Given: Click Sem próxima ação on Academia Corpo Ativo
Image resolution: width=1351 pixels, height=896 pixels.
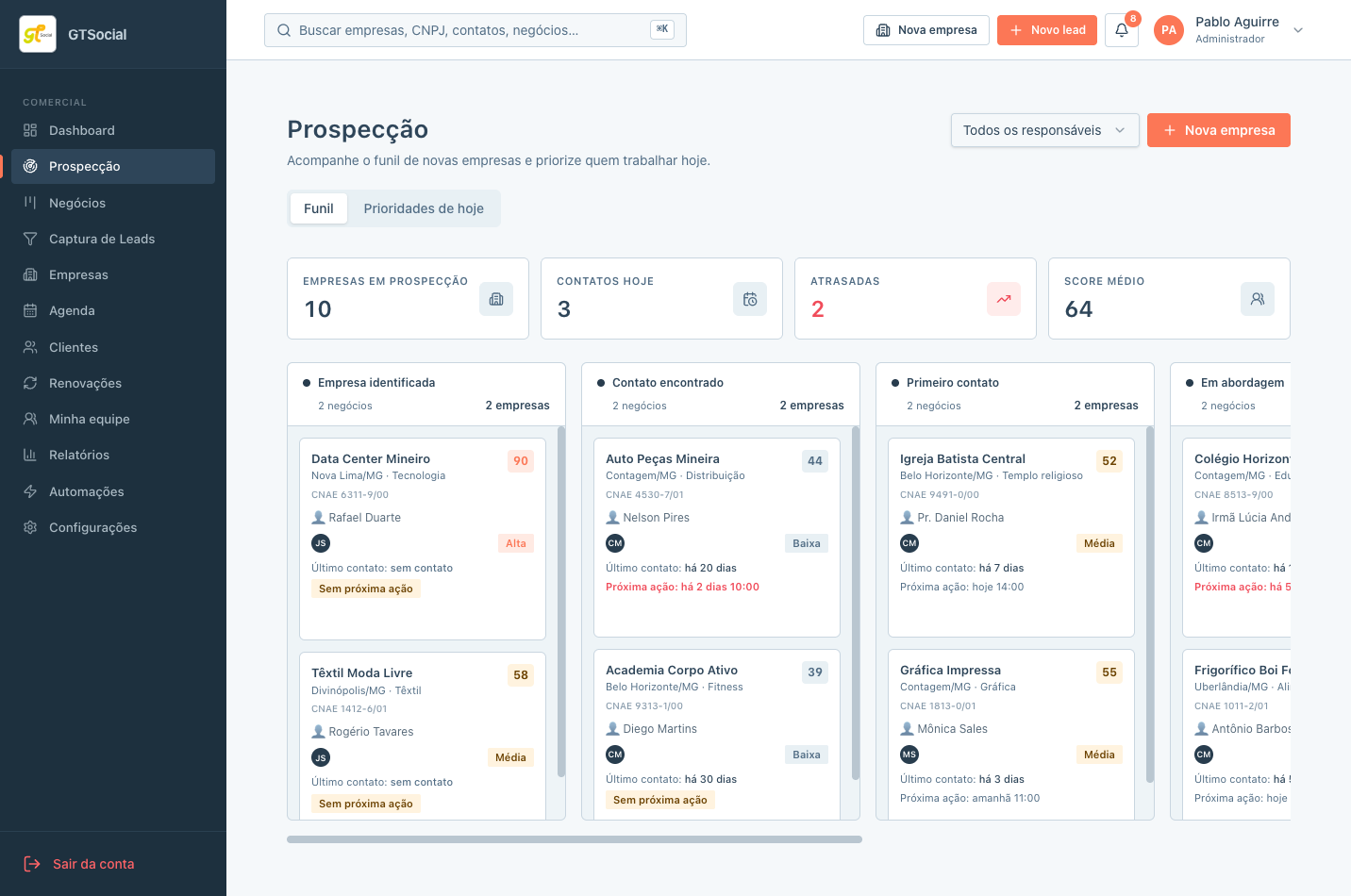Looking at the screenshot, I should 660,800.
